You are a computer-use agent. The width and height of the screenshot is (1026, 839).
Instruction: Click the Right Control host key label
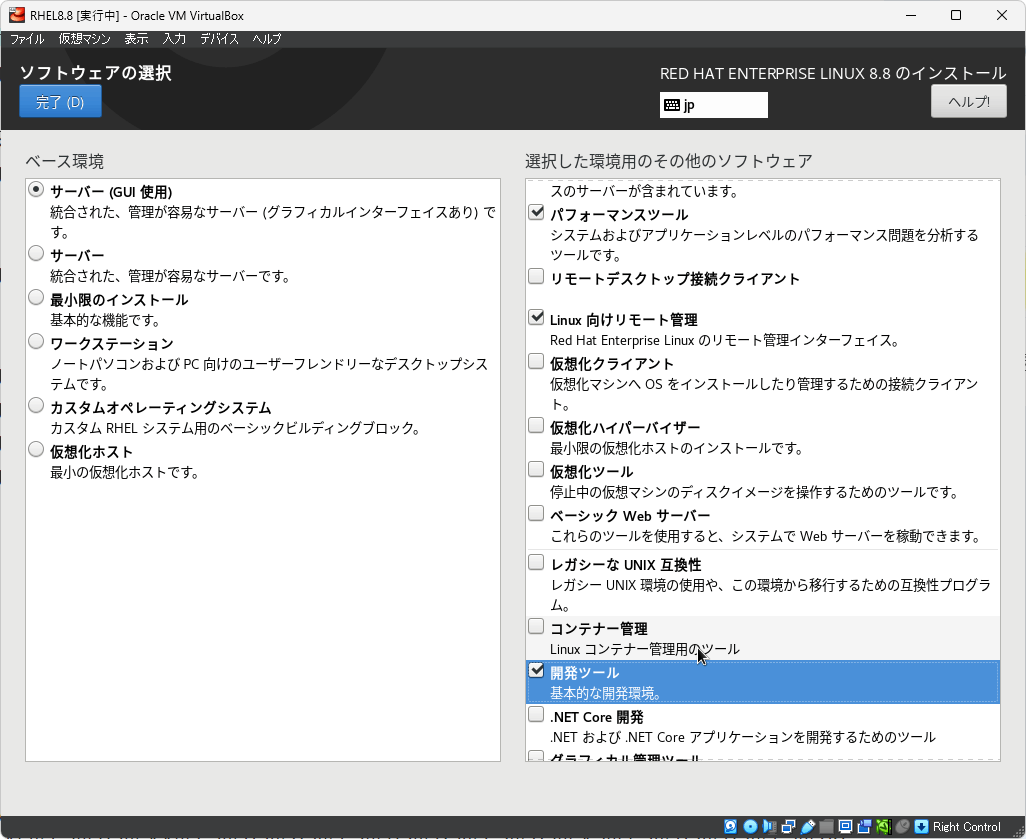[x=966, y=827]
